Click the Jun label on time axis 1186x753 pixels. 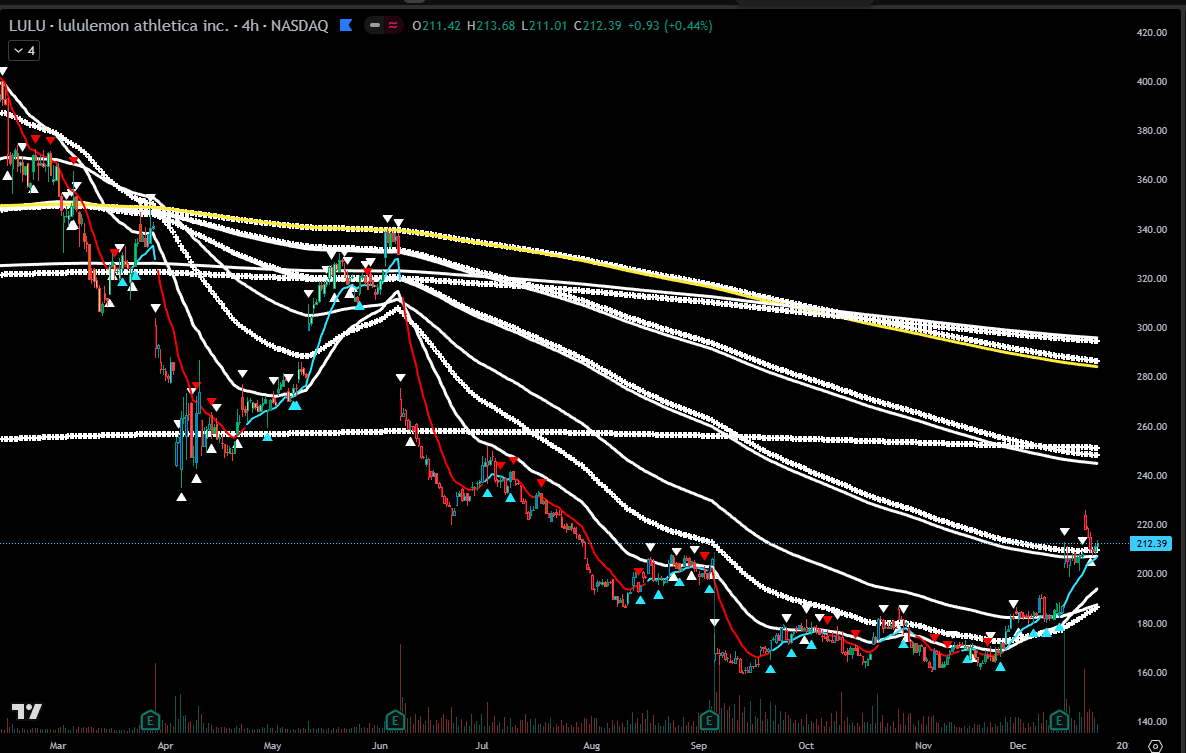pyautogui.click(x=380, y=745)
